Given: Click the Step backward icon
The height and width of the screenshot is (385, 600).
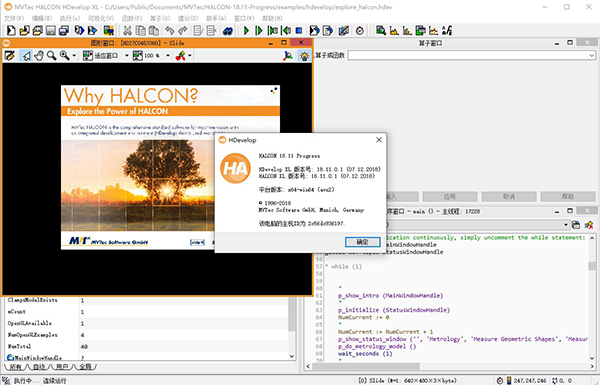Looking at the screenshot, I should pyautogui.click(x=286, y=30).
